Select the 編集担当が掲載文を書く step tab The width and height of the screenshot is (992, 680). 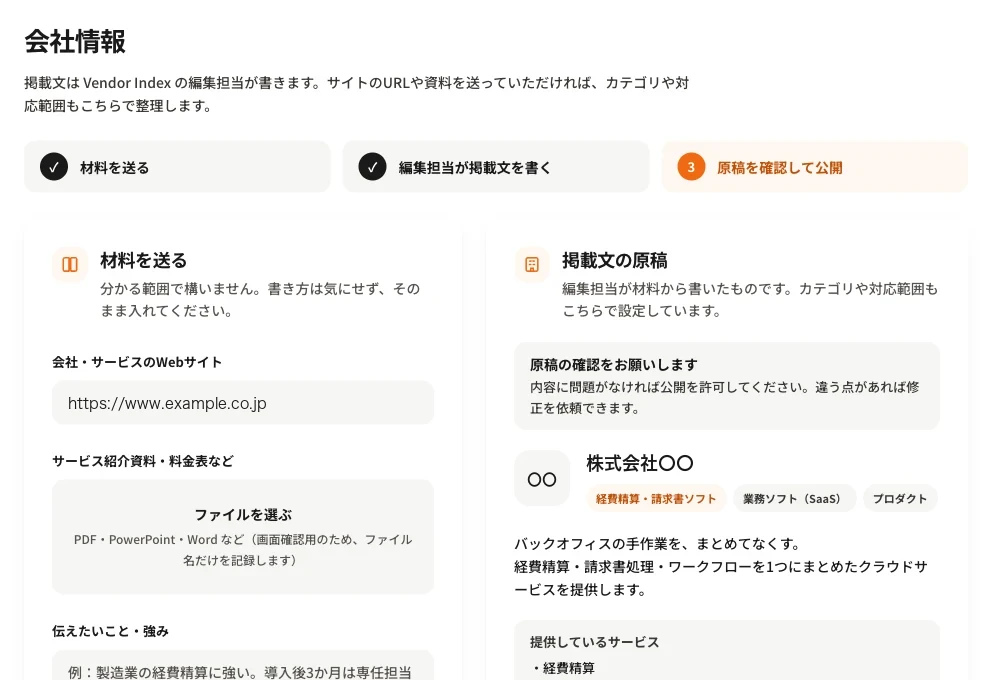(x=496, y=167)
